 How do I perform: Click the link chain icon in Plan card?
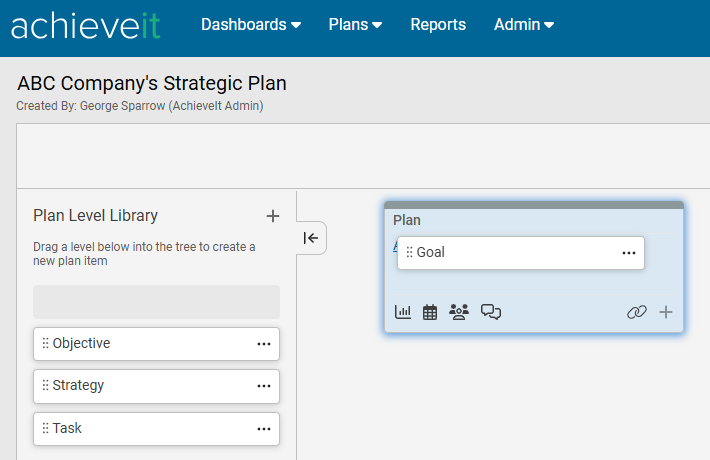tap(637, 312)
